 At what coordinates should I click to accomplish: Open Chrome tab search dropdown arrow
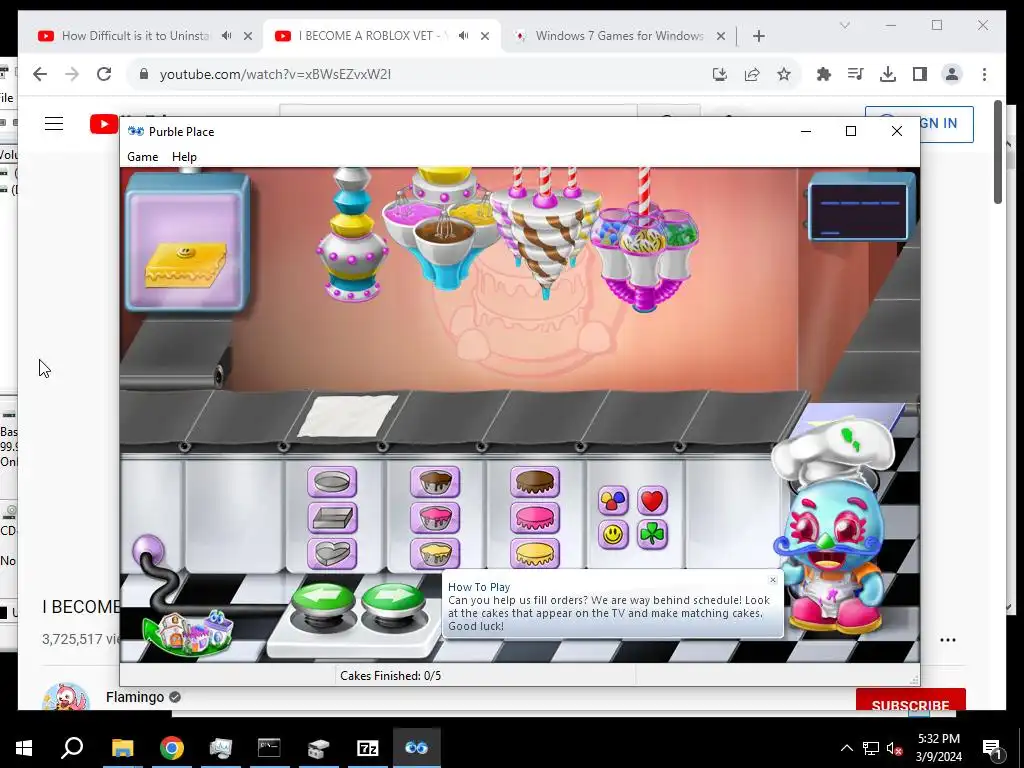click(x=844, y=25)
